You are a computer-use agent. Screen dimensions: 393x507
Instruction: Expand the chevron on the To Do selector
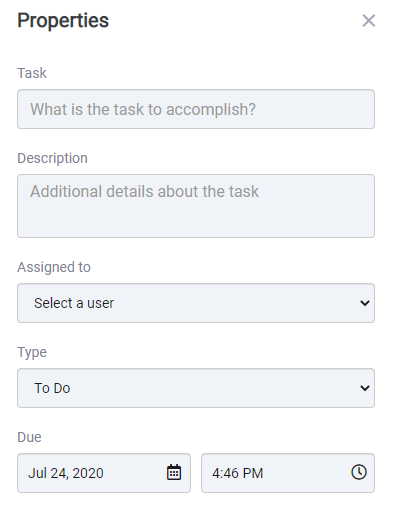point(365,388)
